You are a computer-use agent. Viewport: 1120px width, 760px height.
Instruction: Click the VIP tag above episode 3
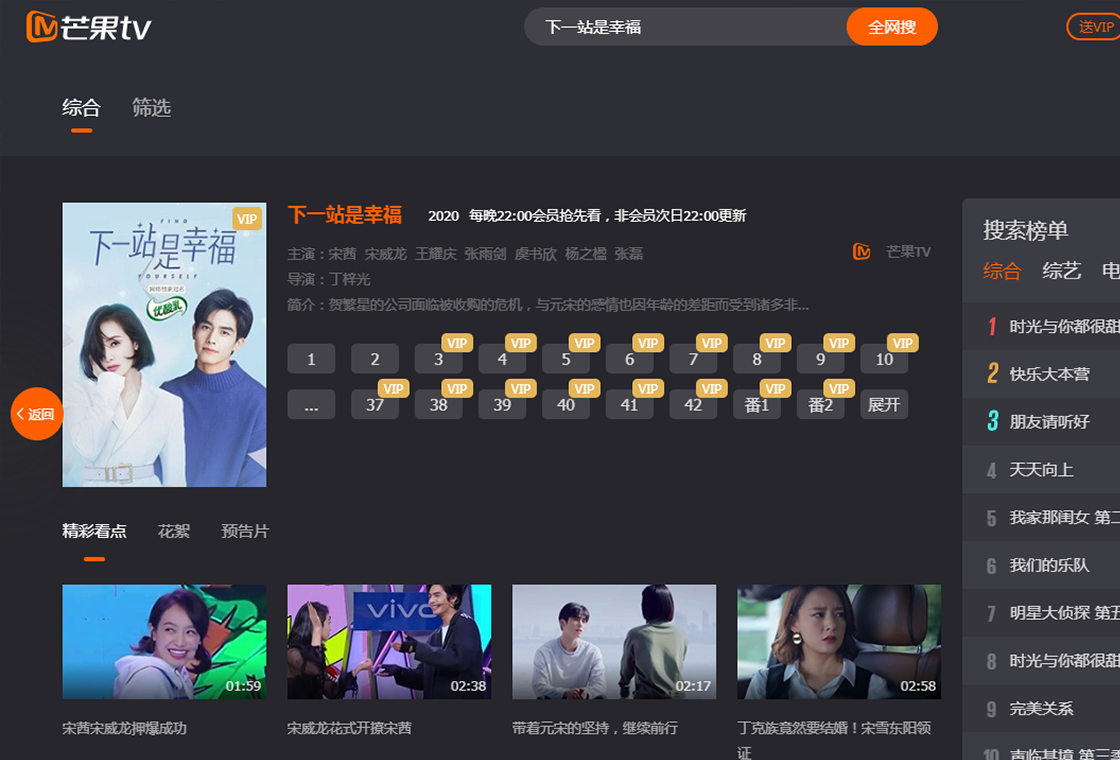click(455, 343)
